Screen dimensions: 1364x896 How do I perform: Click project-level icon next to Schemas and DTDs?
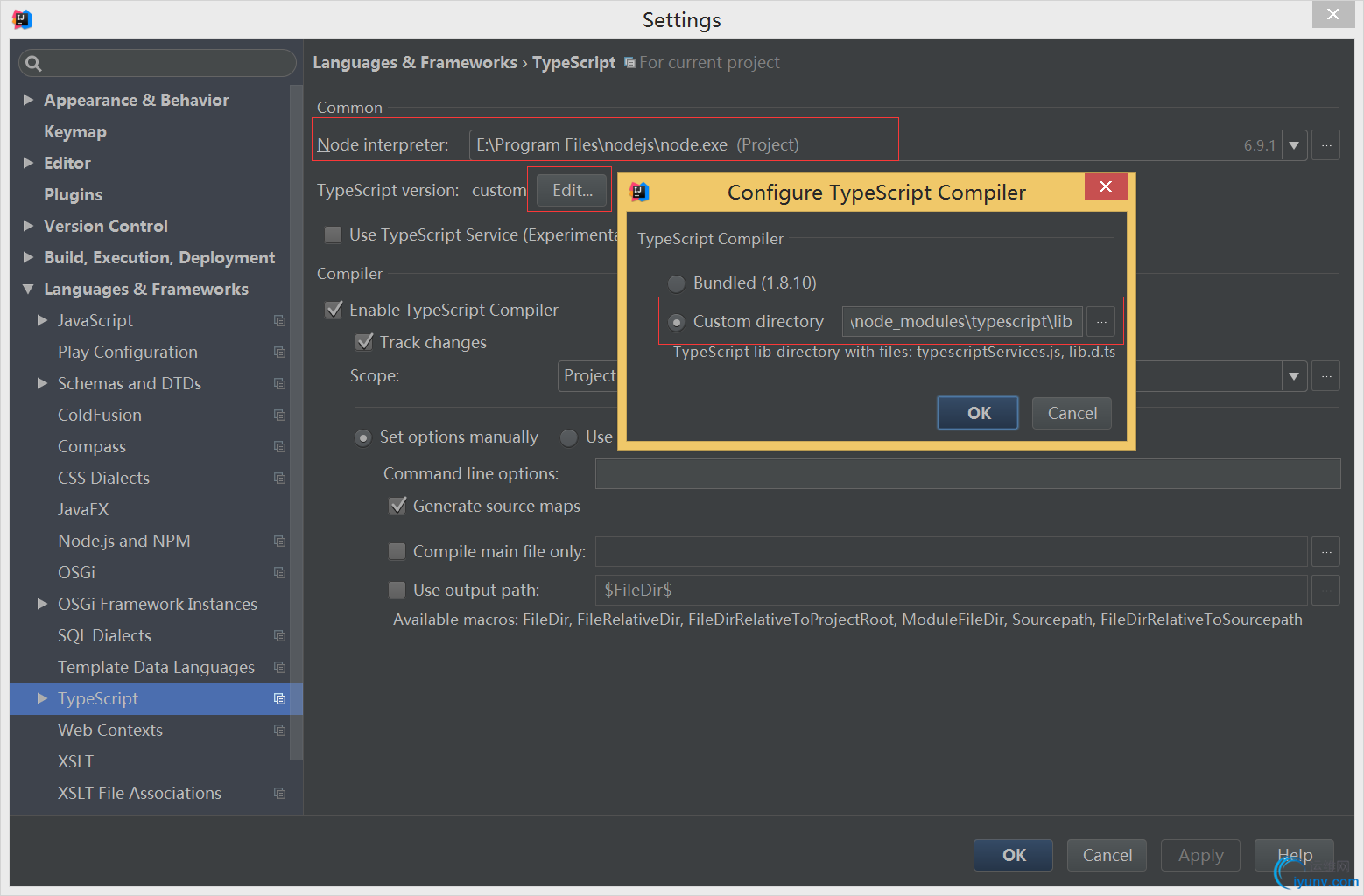coord(279,384)
